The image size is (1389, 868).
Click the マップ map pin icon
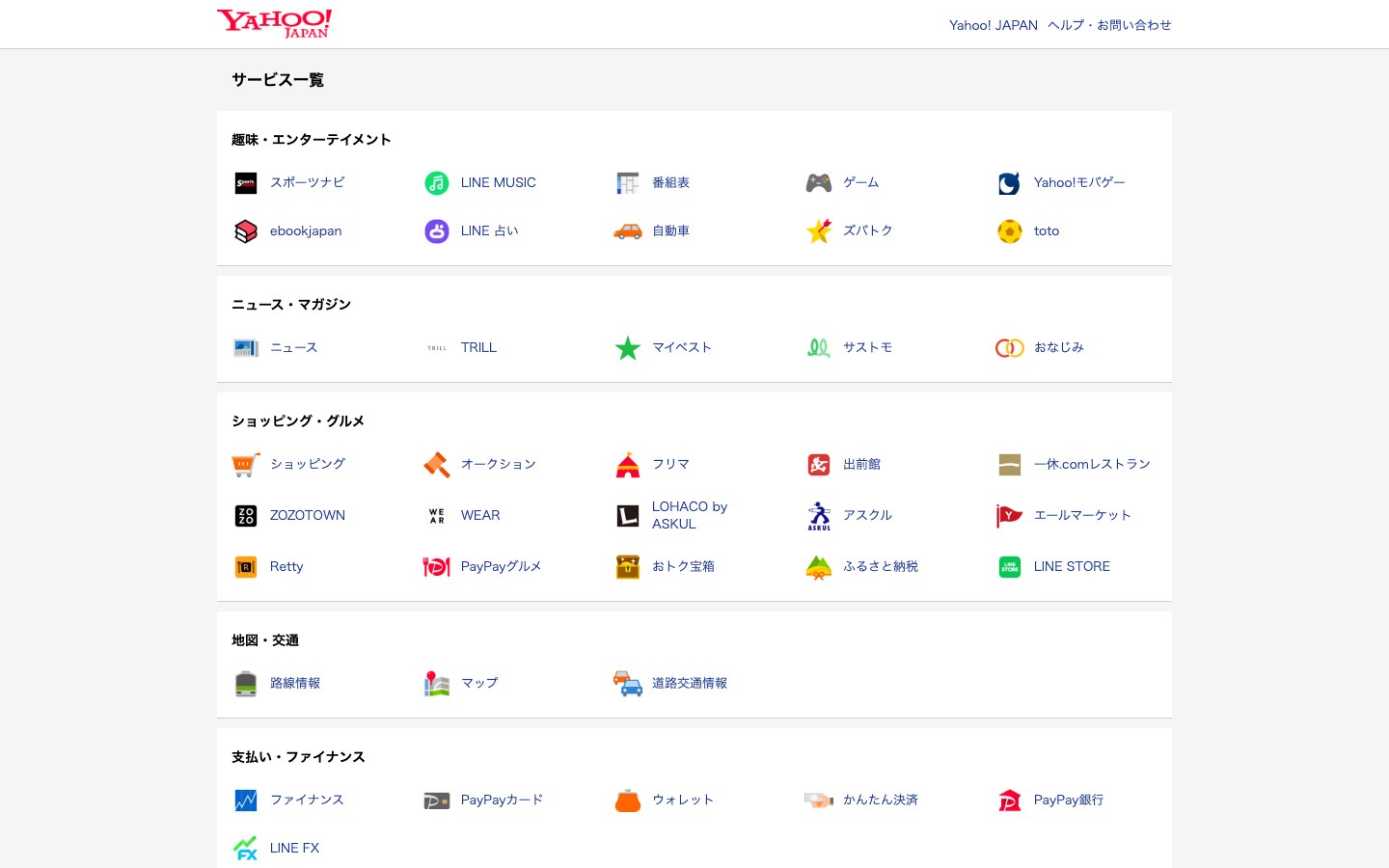(437, 684)
